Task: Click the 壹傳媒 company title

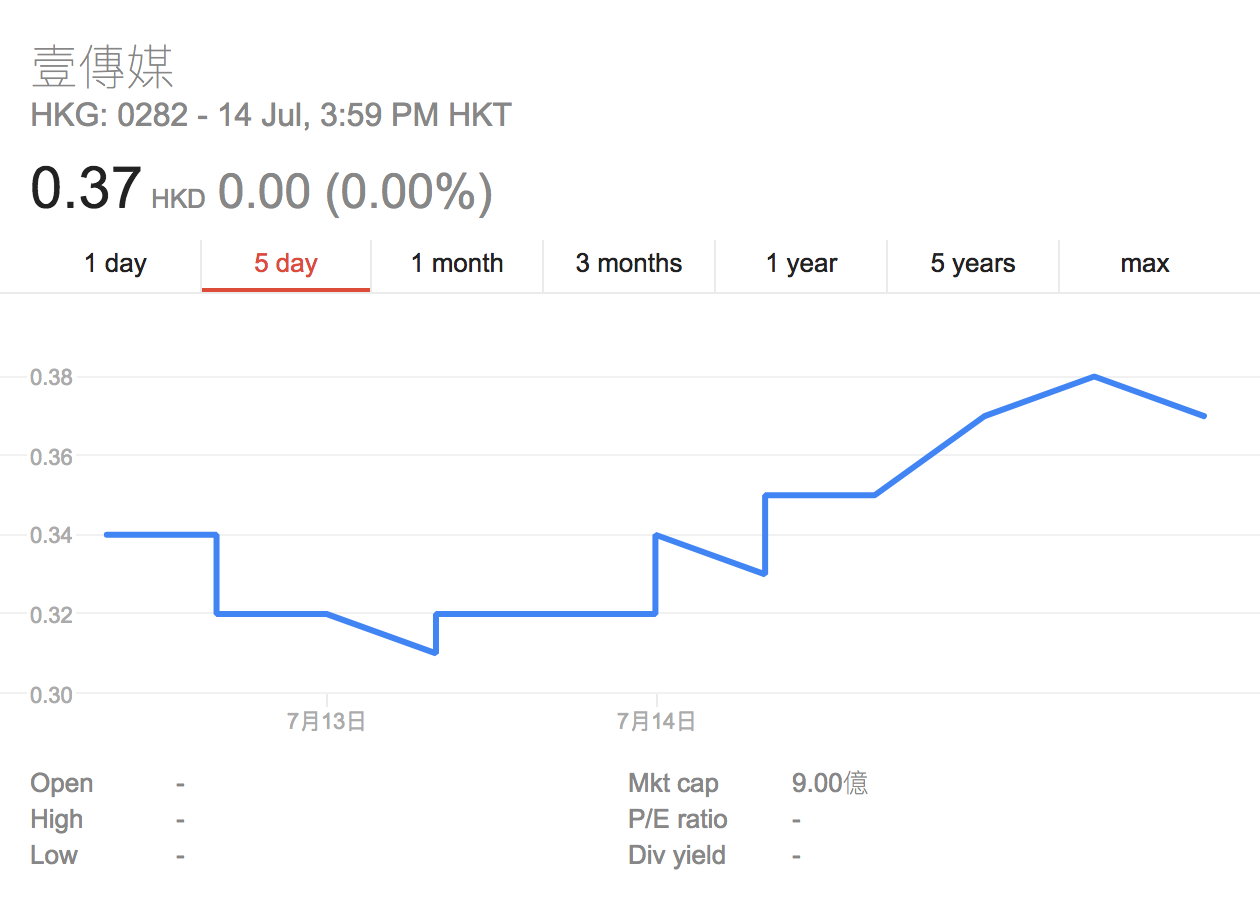Action: coord(102,68)
